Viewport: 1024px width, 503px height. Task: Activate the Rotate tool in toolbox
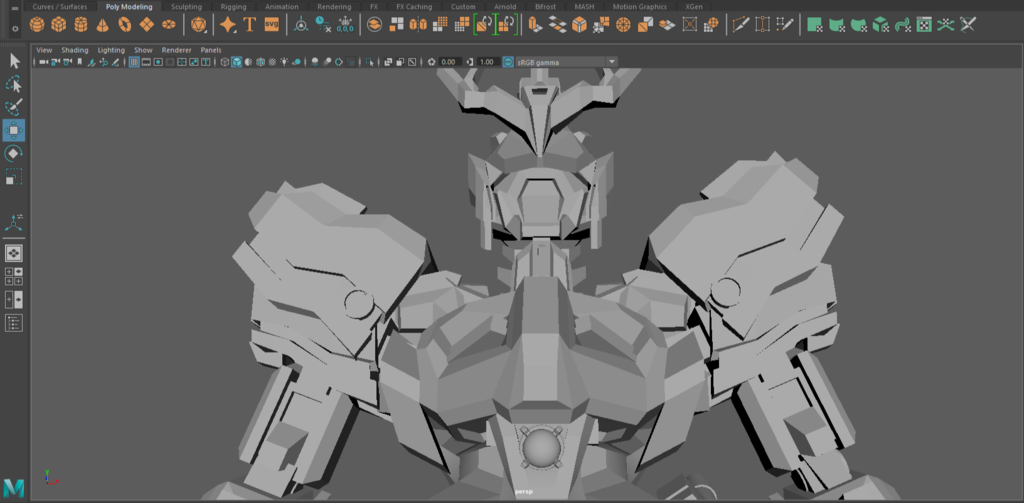[x=14, y=154]
